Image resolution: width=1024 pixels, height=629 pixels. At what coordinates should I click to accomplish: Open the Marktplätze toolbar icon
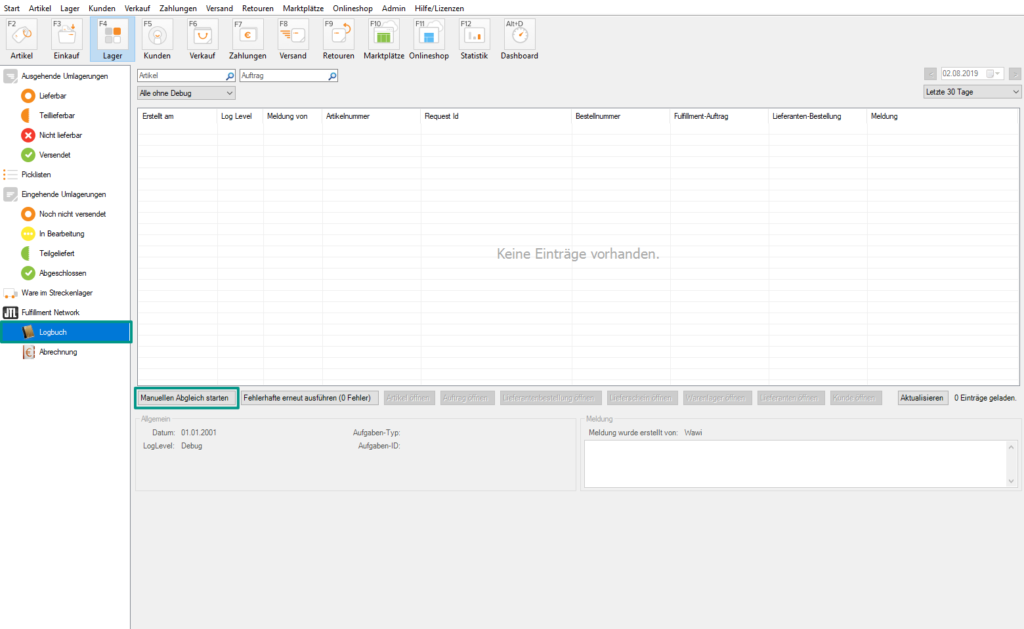point(385,38)
